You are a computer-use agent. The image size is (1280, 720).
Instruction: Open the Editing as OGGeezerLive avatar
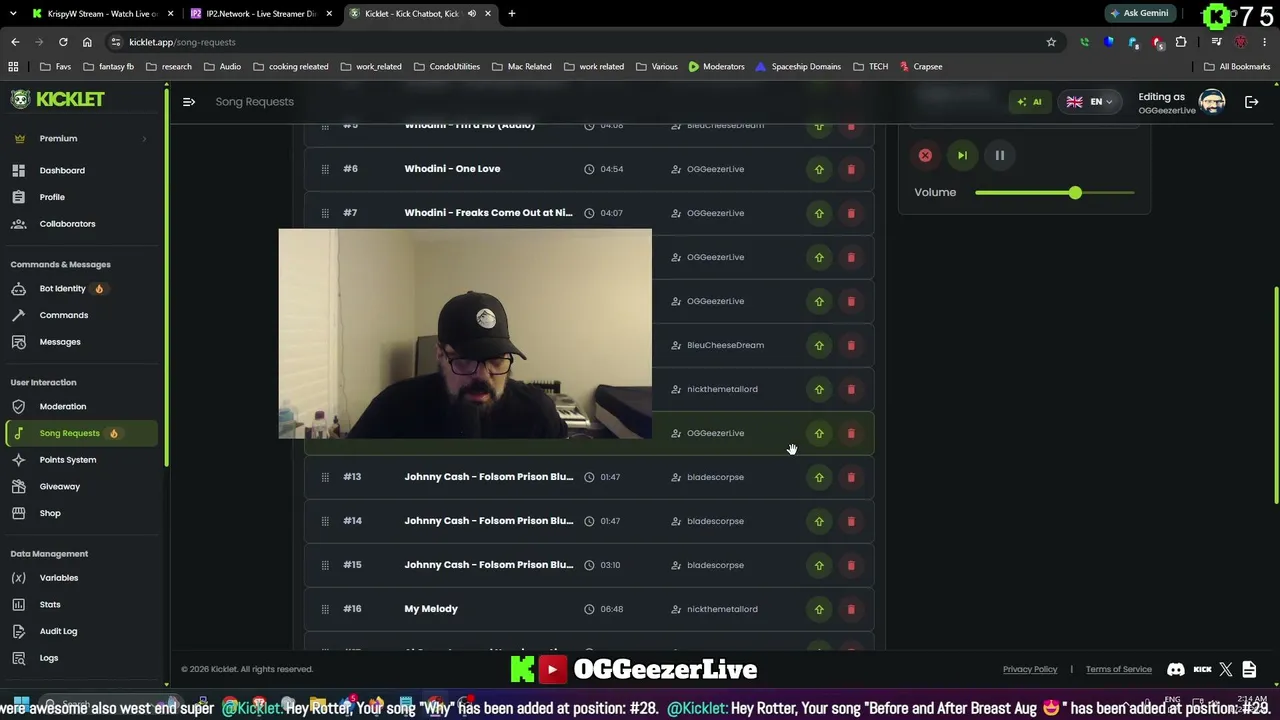pos(1212,102)
